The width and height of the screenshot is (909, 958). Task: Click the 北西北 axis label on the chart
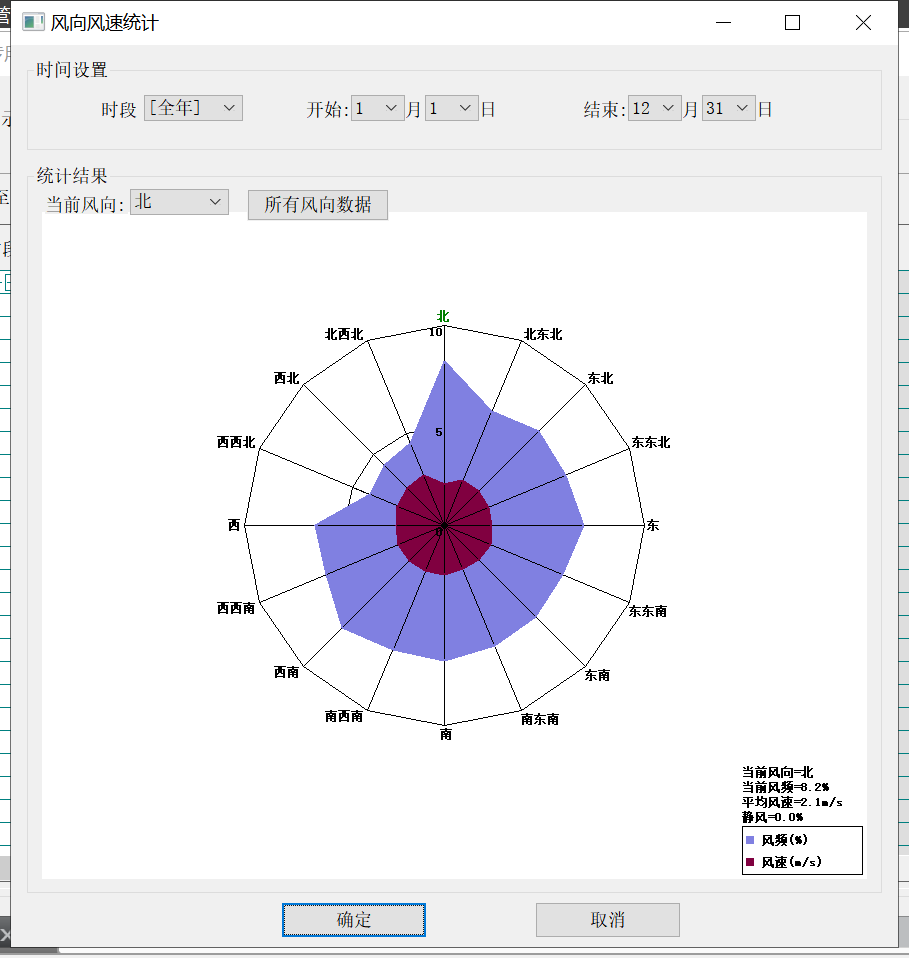(x=344, y=335)
